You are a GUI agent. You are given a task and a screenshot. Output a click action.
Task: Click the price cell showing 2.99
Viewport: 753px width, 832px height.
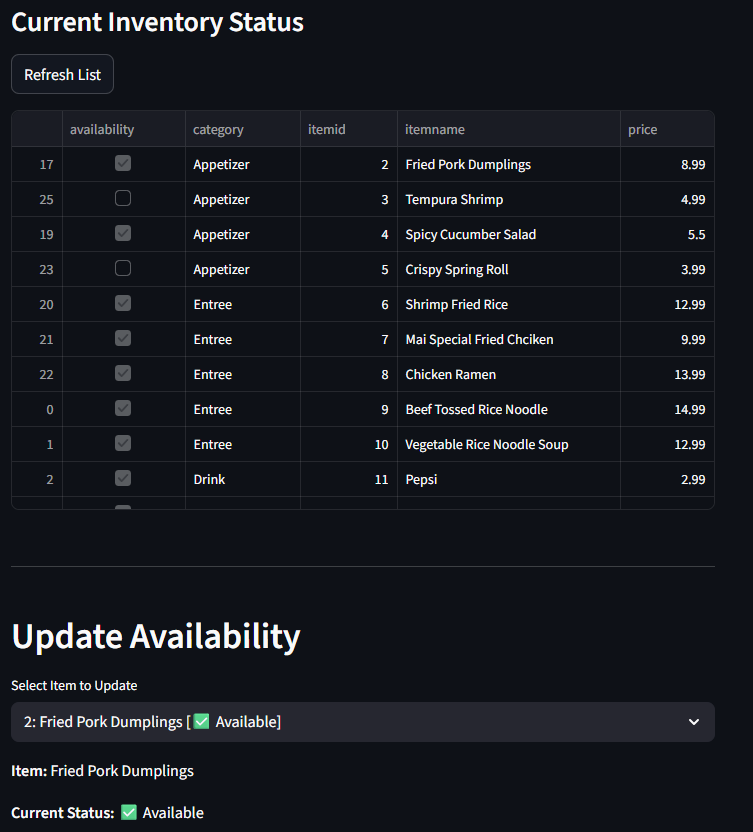pyautogui.click(x=667, y=480)
